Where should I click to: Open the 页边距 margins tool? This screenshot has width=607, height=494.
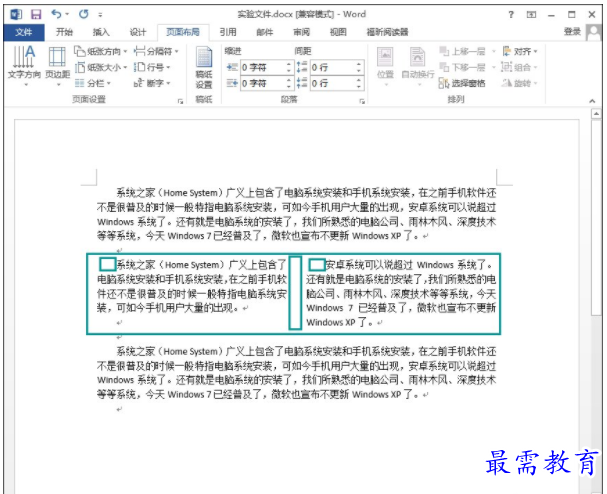tap(57, 66)
